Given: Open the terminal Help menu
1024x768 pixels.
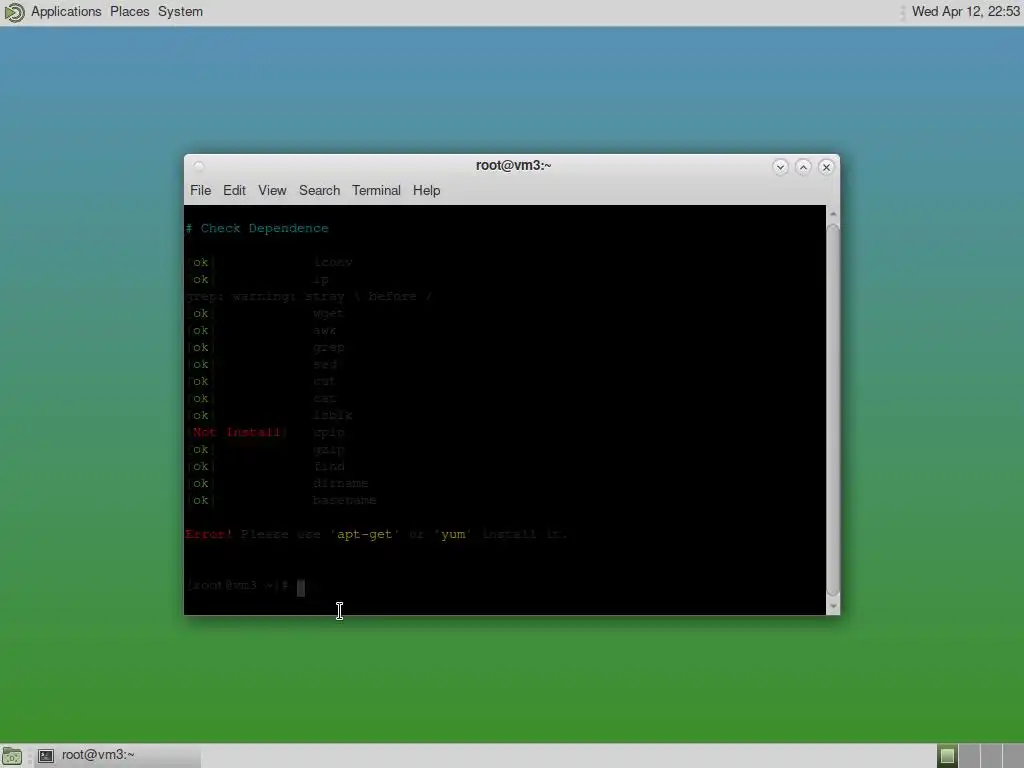Looking at the screenshot, I should coord(426,190).
